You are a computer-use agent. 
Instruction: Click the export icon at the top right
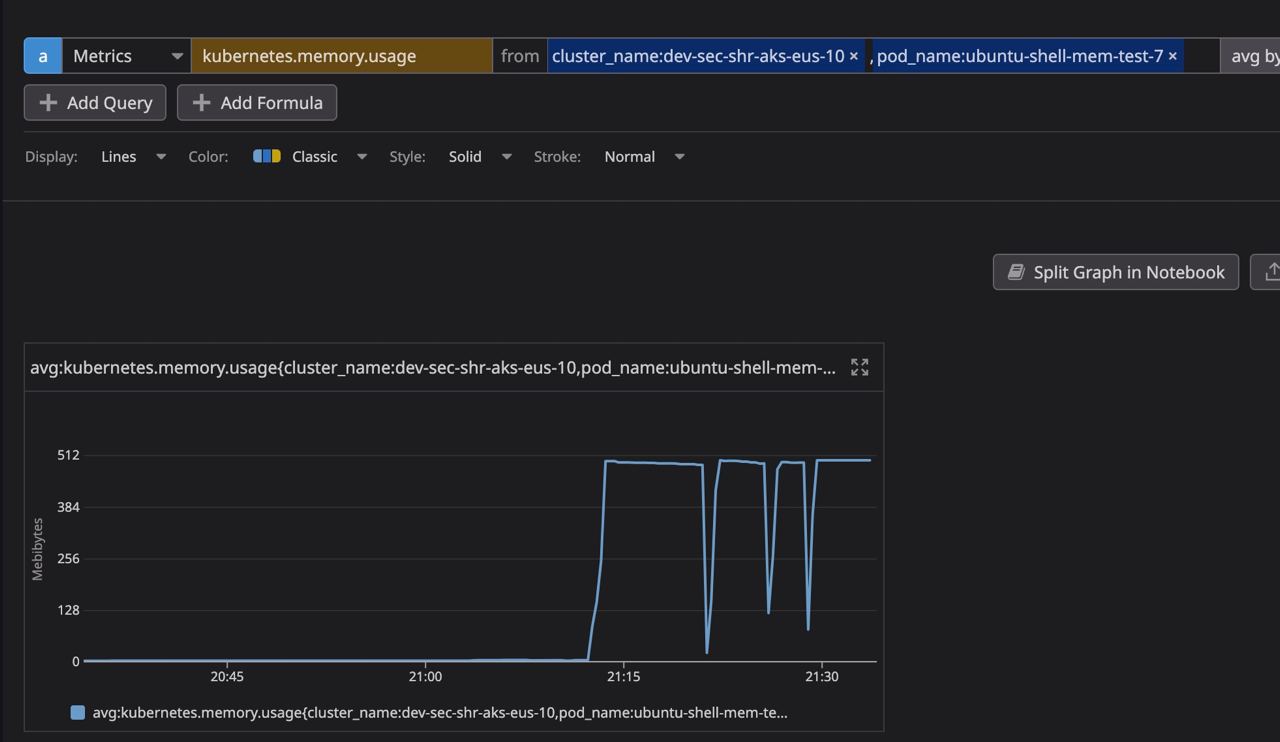click(1271, 271)
